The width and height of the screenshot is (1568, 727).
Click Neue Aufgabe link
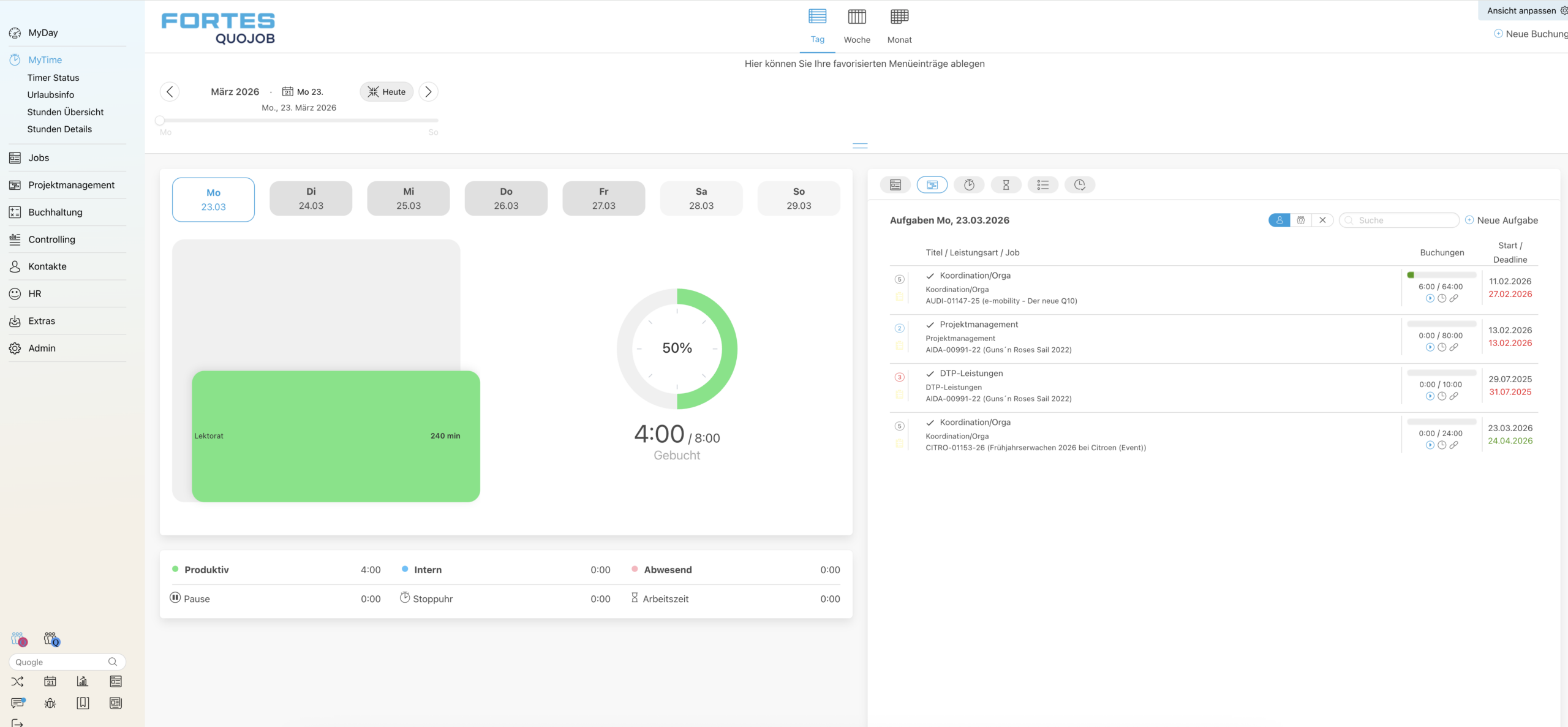1501,220
